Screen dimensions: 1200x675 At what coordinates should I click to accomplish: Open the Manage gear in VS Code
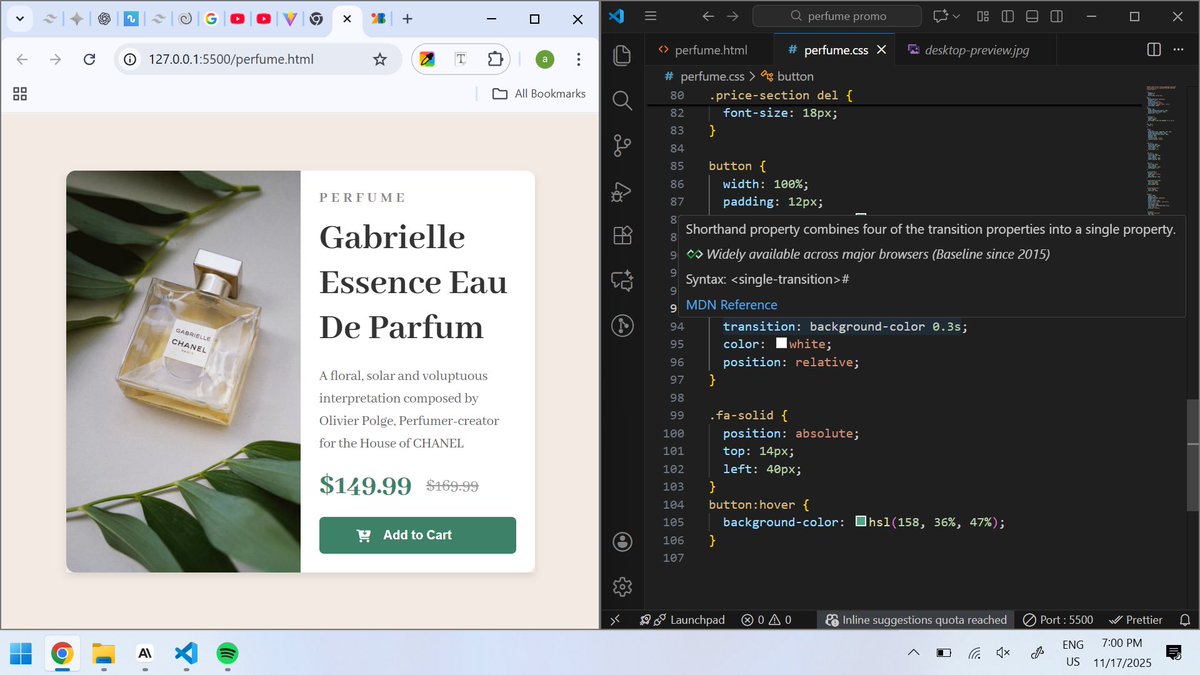pos(622,586)
